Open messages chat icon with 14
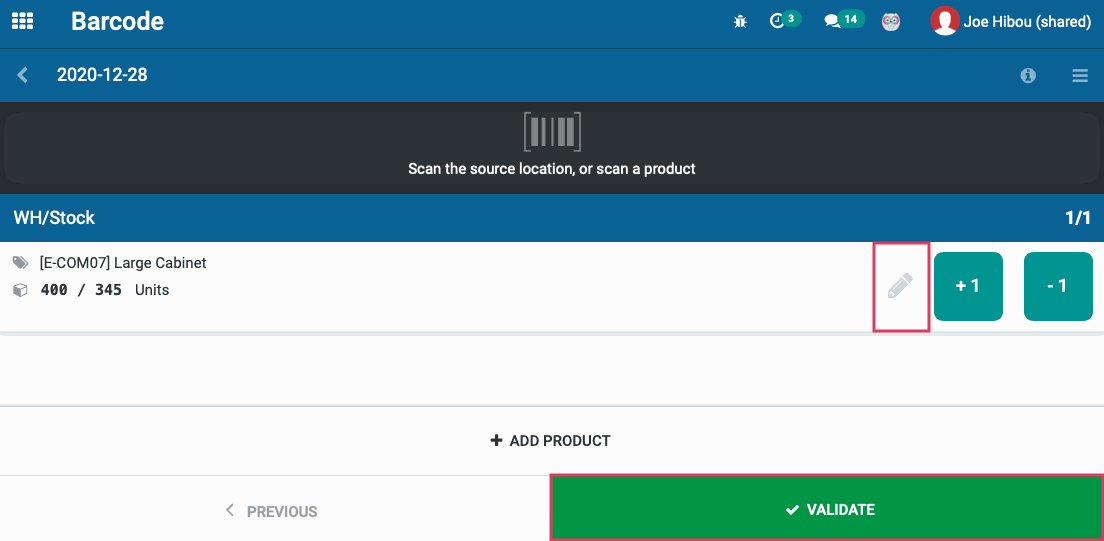 tap(843, 21)
